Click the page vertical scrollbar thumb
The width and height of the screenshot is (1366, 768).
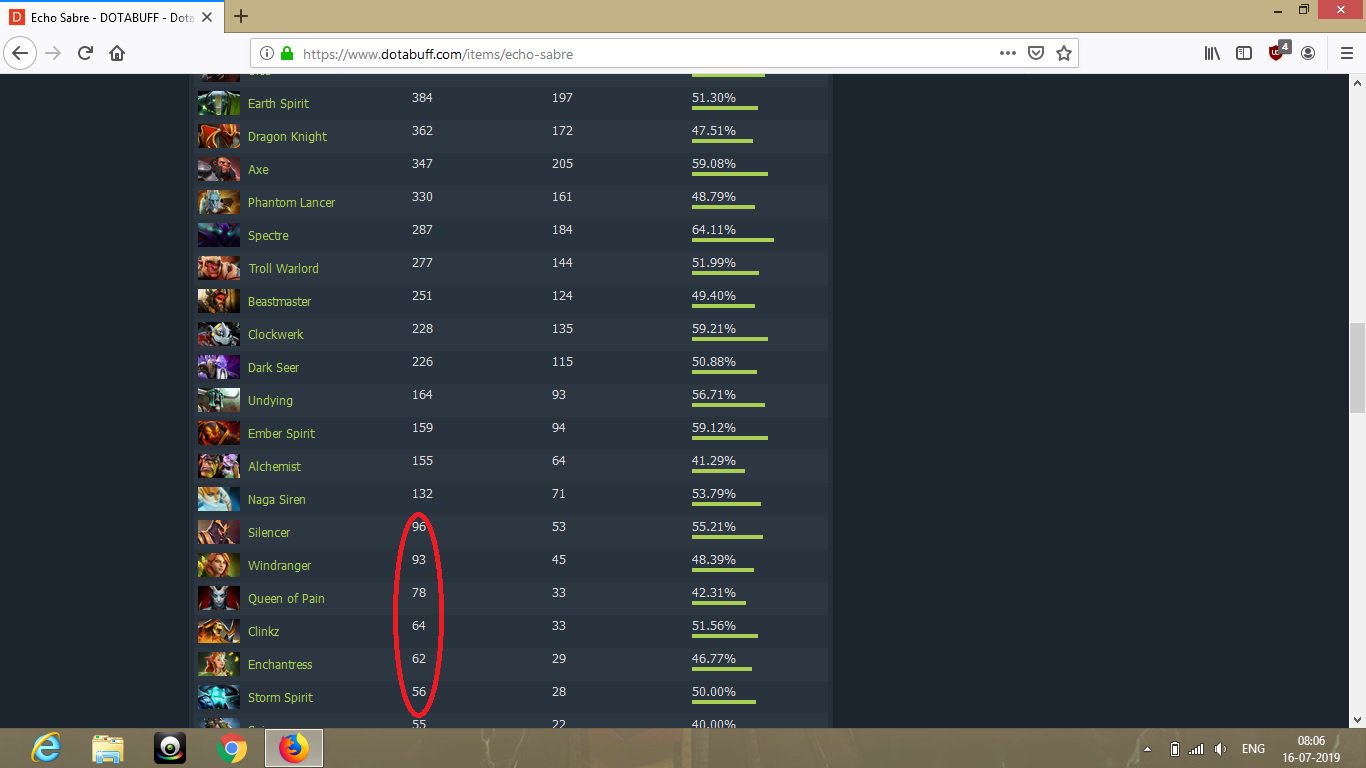tap(1357, 367)
